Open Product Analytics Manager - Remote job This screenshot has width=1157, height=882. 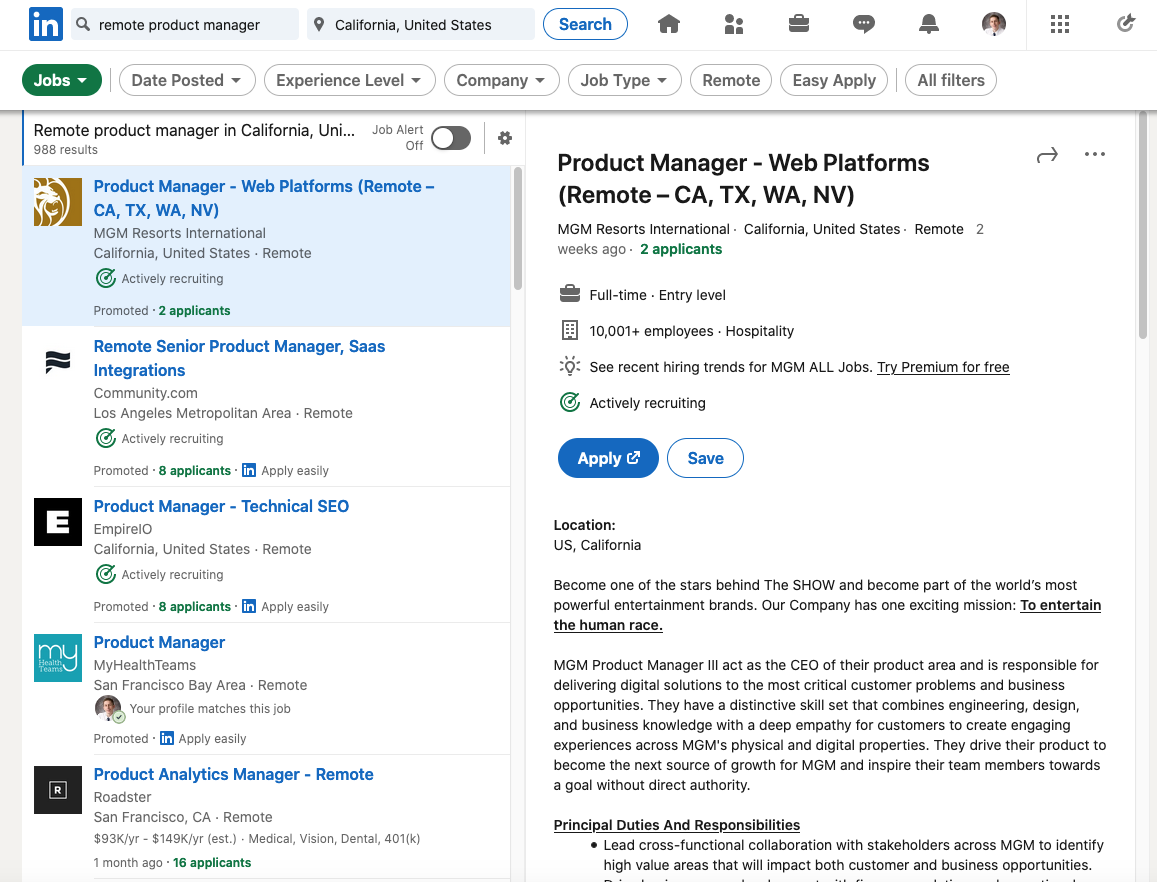pos(233,774)
